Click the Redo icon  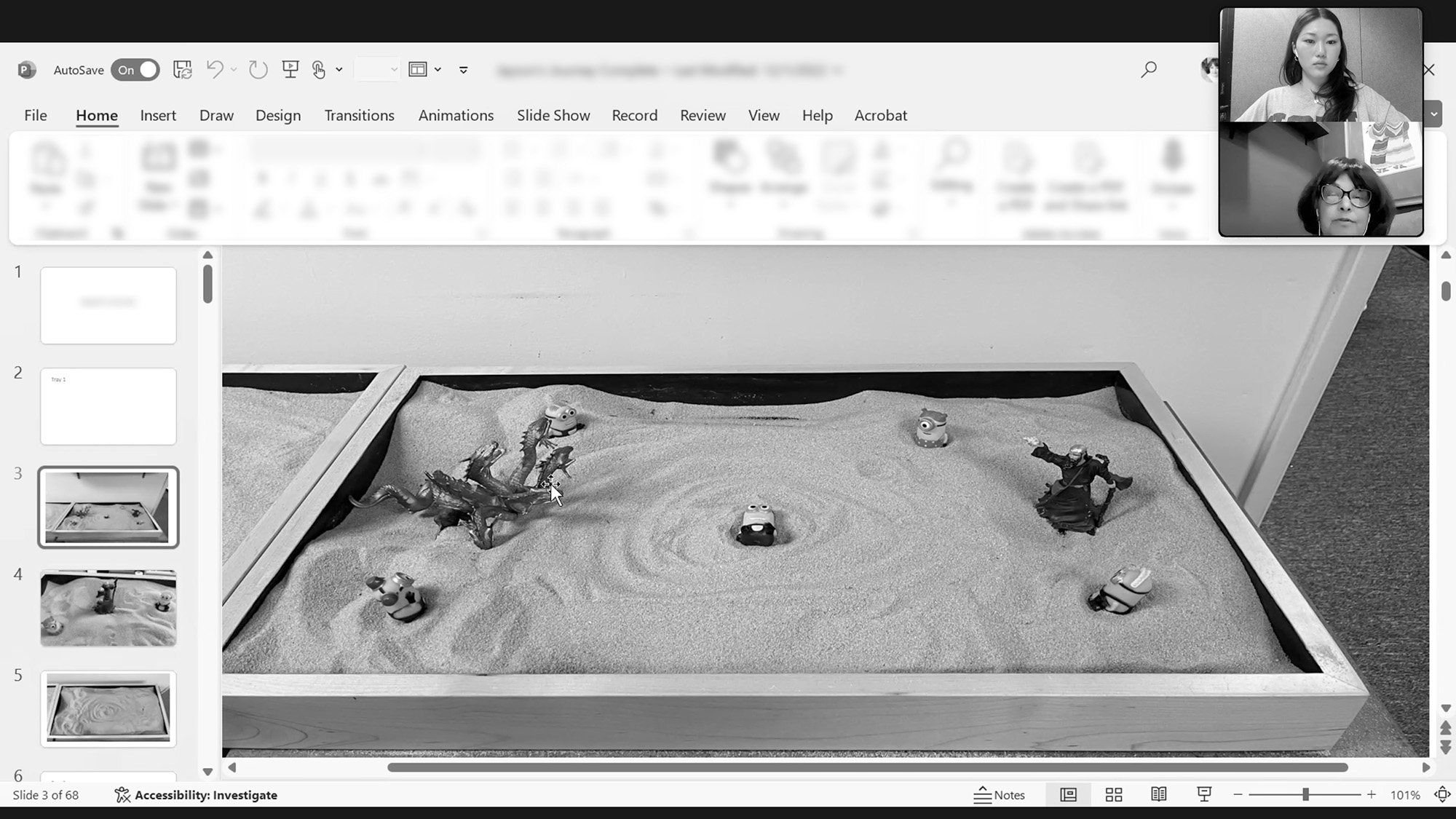[x=258, y=70]
